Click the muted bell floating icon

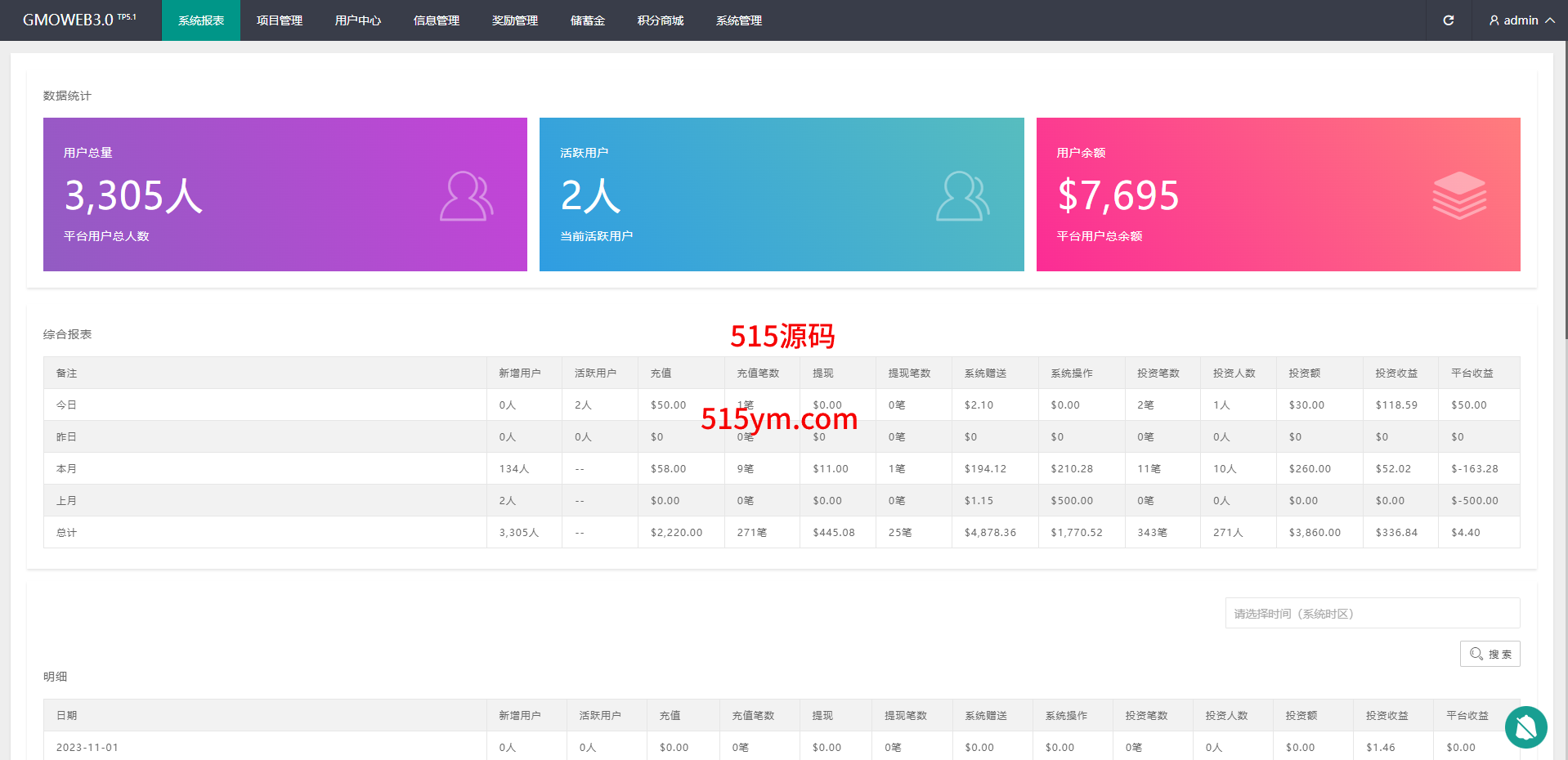point(1525,726)
